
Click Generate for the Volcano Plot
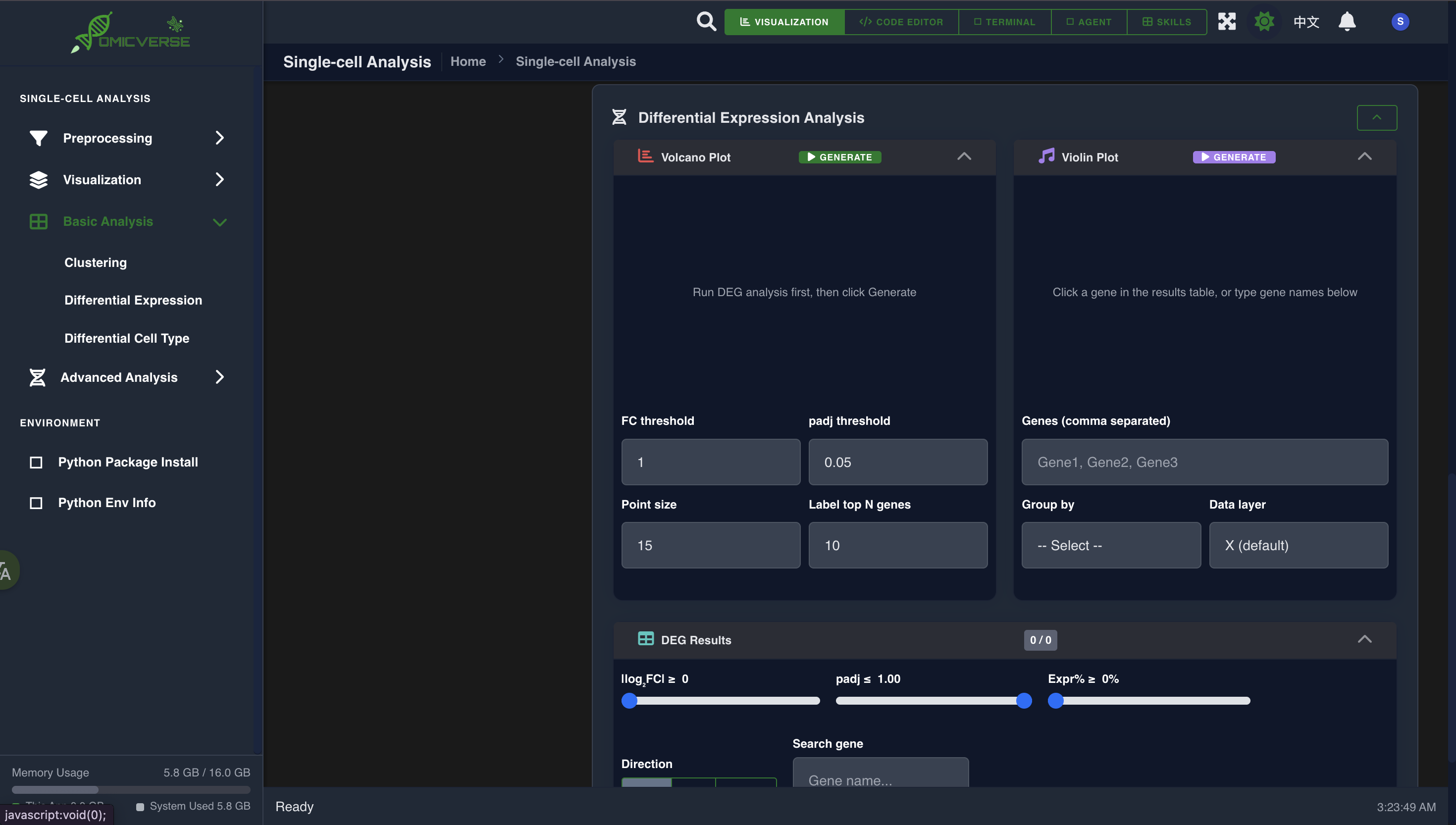point(839,157)
